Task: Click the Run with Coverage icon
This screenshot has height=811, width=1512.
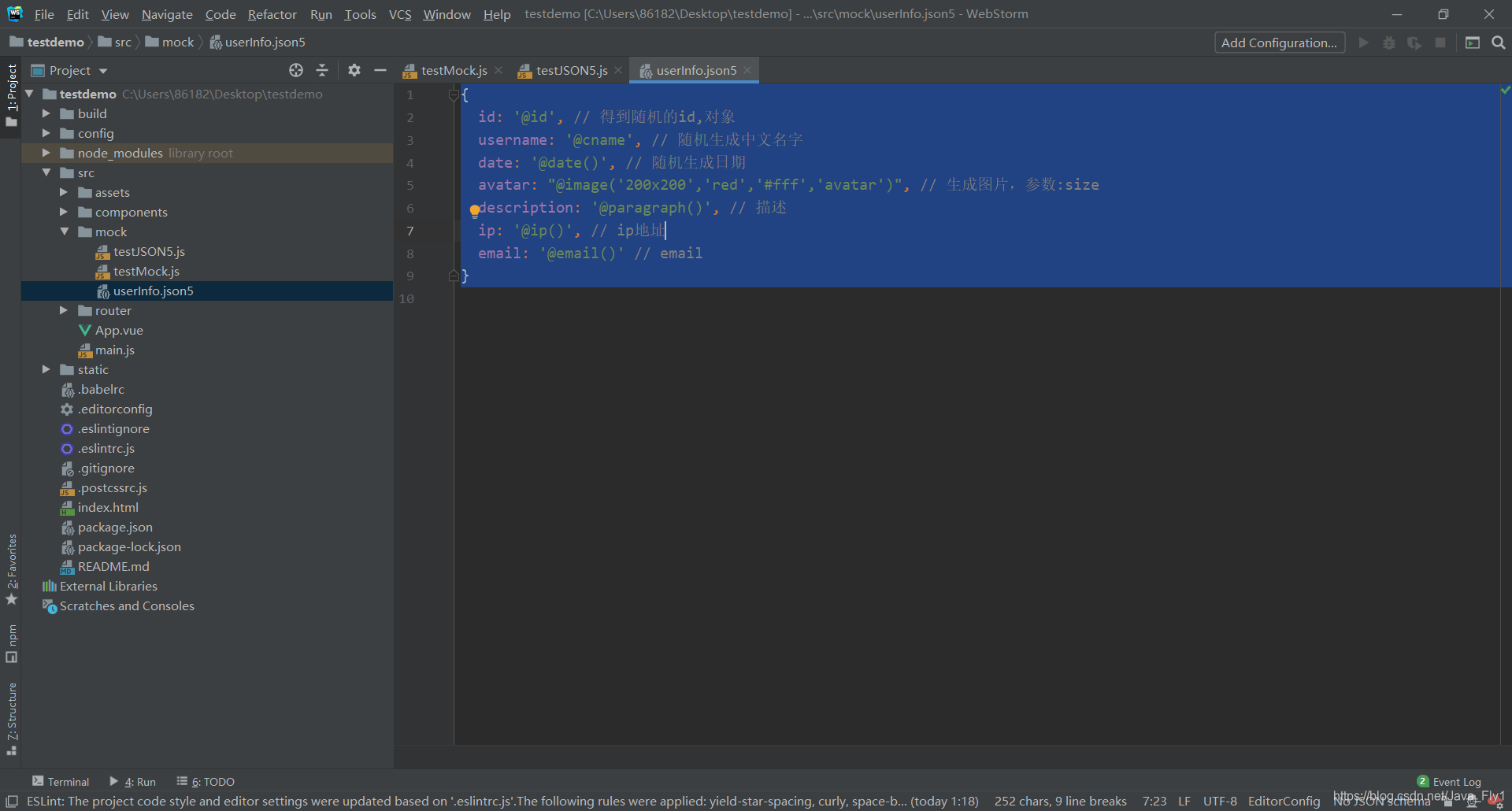Action: pos(1414,43)
